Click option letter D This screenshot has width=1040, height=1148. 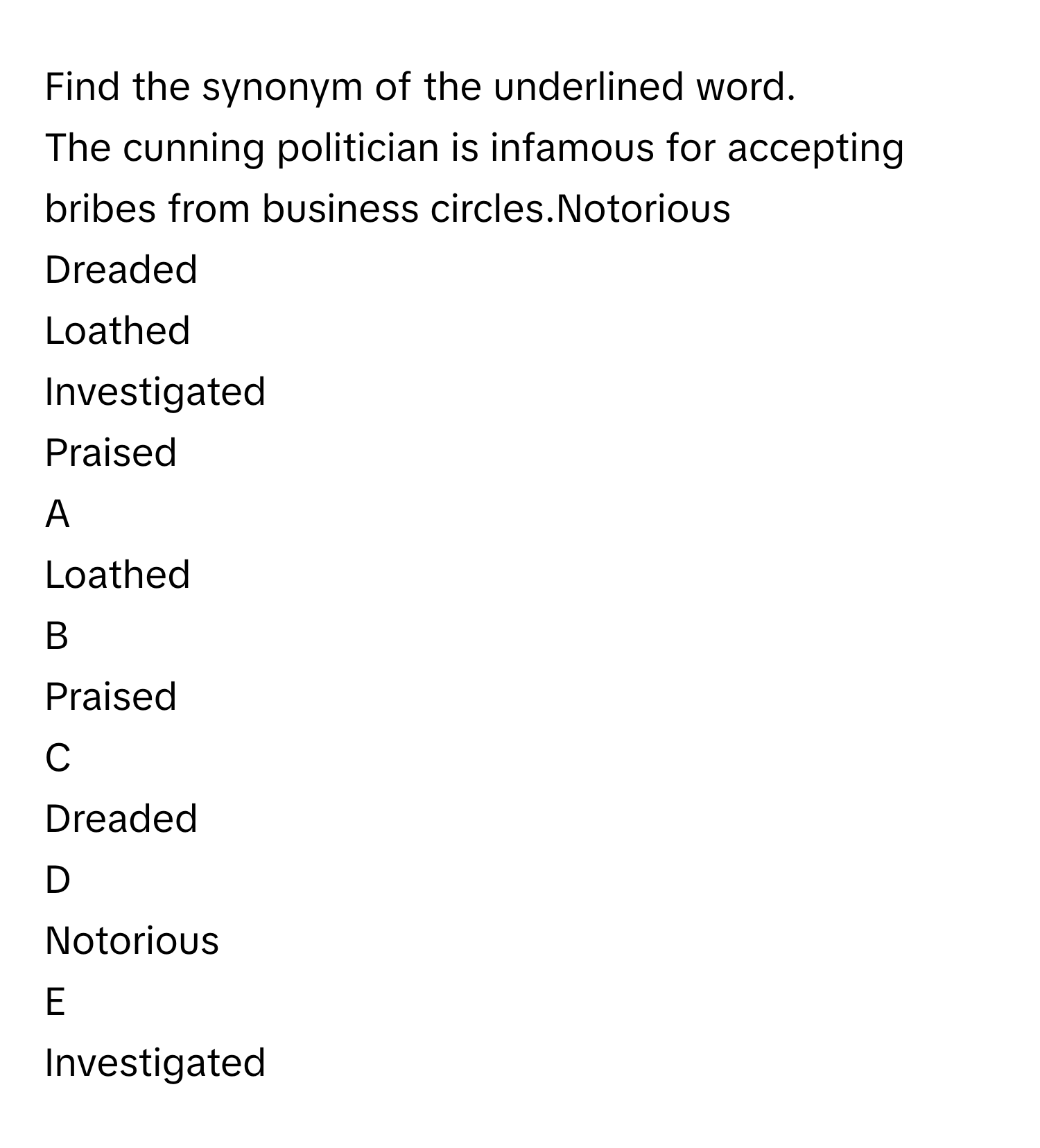point(58,880)
